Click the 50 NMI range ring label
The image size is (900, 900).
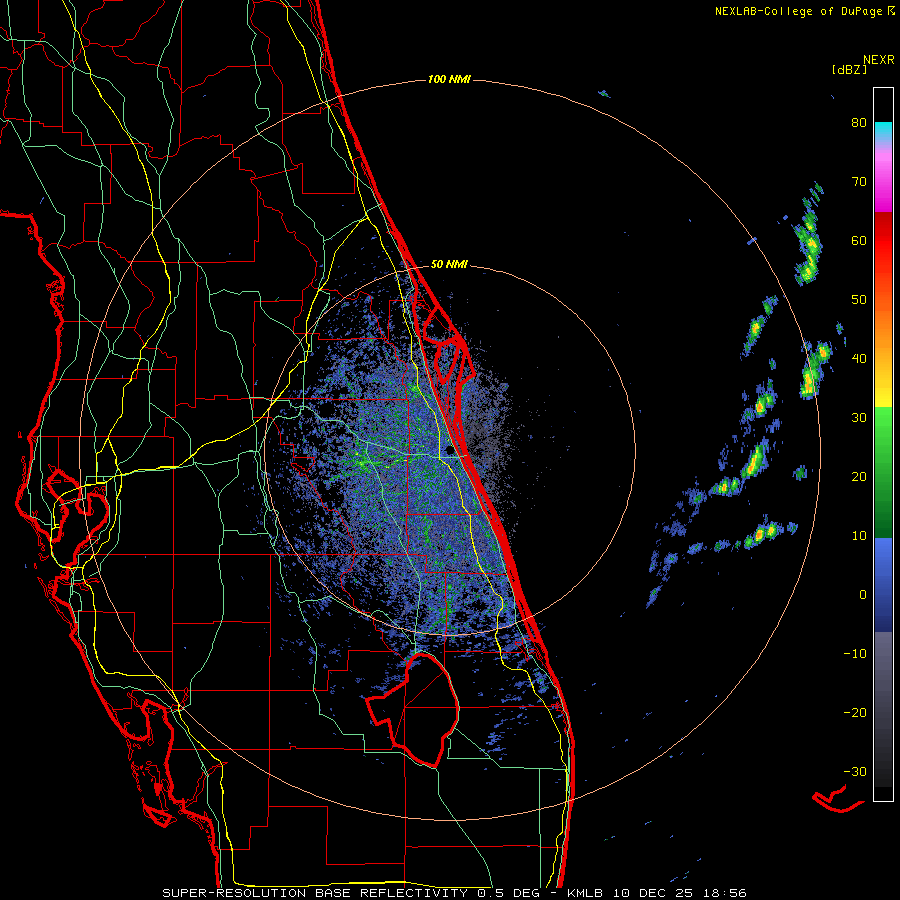coord(449,264)
